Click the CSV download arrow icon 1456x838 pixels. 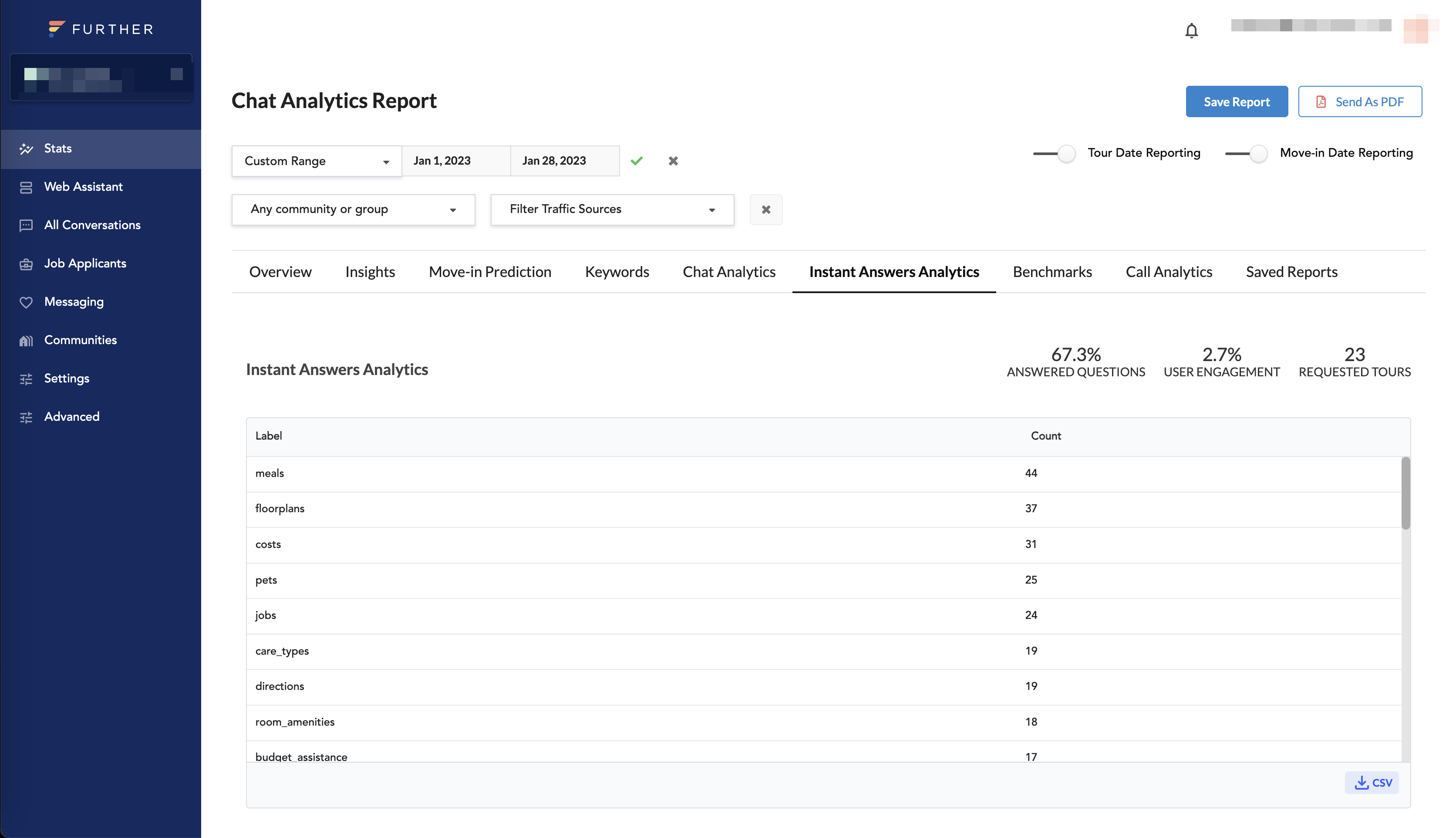coord(1361,783)
